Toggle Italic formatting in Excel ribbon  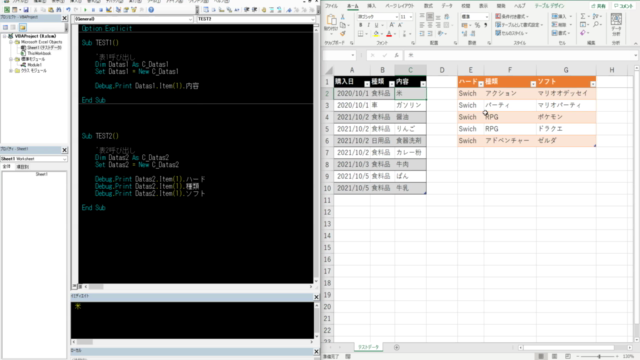coord(368,25)
